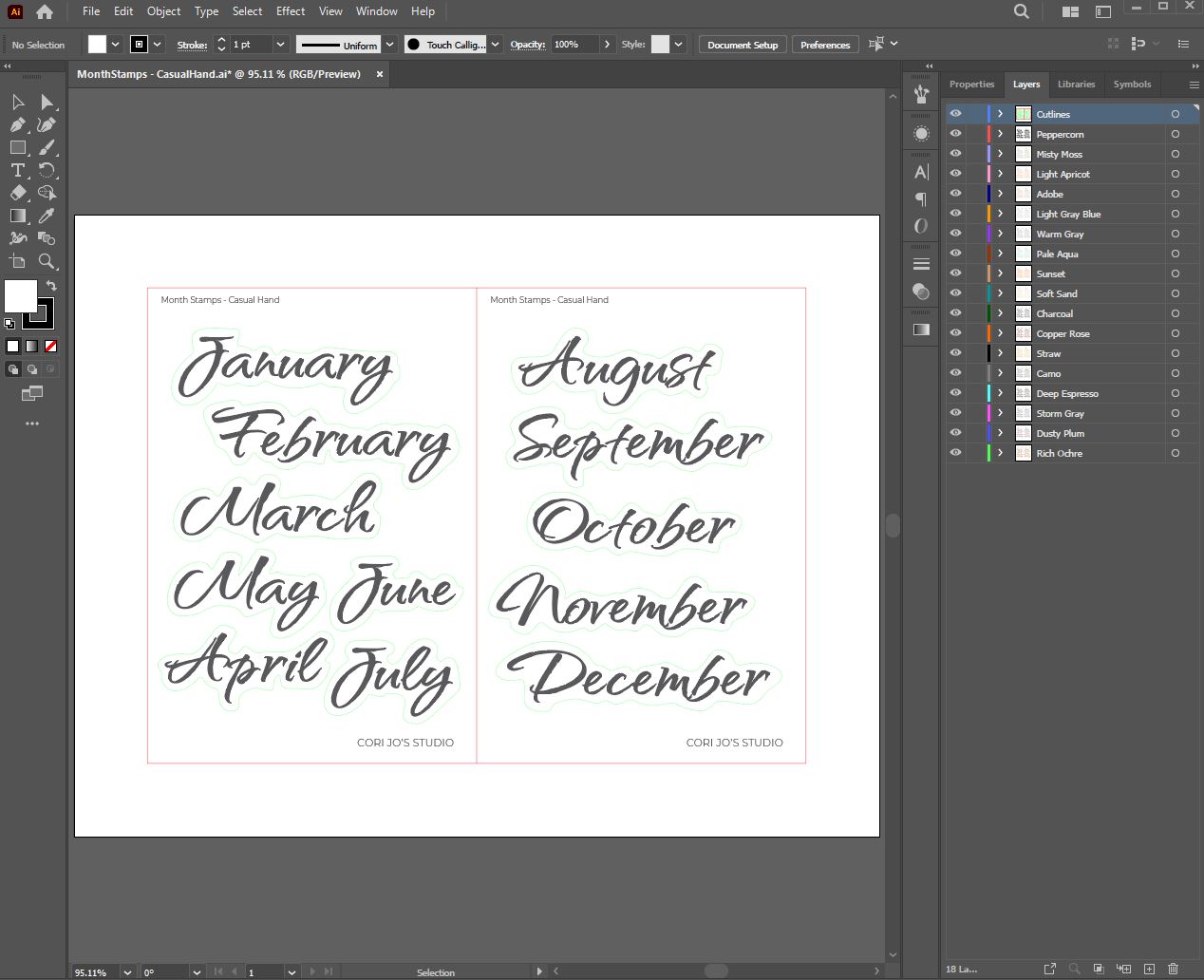
Task: Hide the Rich Ochre layer
Action: pos(955,453)
